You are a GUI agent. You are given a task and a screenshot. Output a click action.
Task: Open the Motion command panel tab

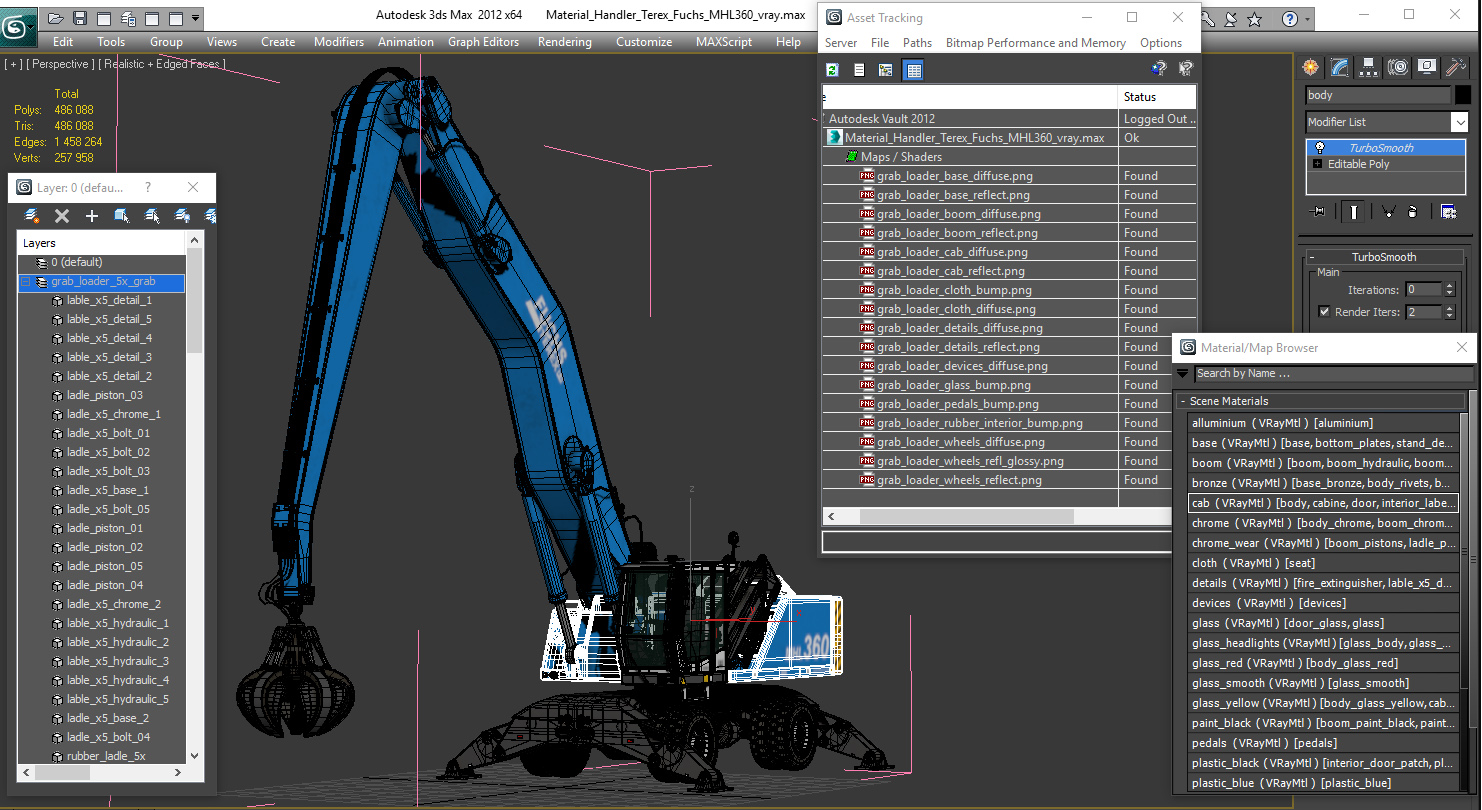click(x=1398, y=67)
